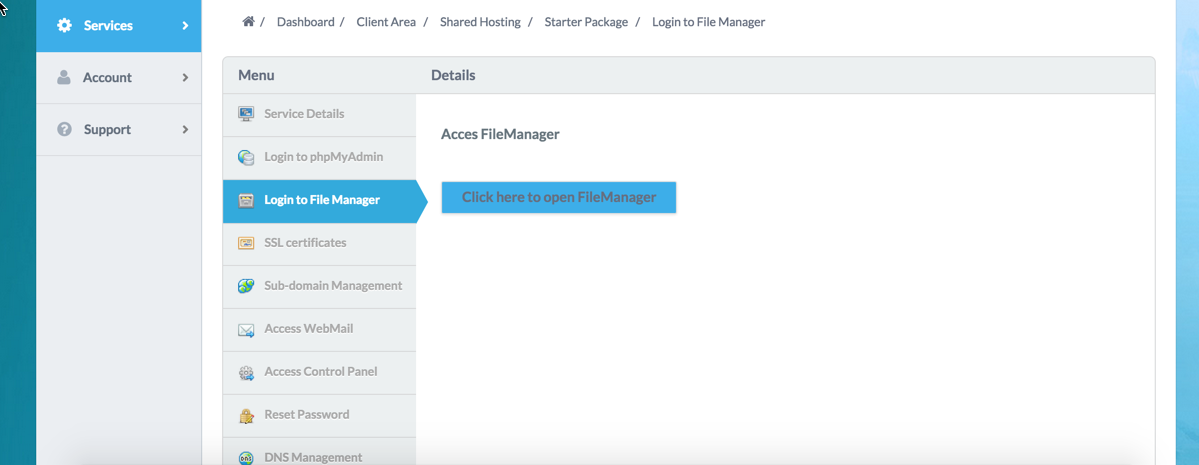1199x465 pixels.
Task: Click the phpMyAdmin database globe icon
Action: (x=245, y=158)
